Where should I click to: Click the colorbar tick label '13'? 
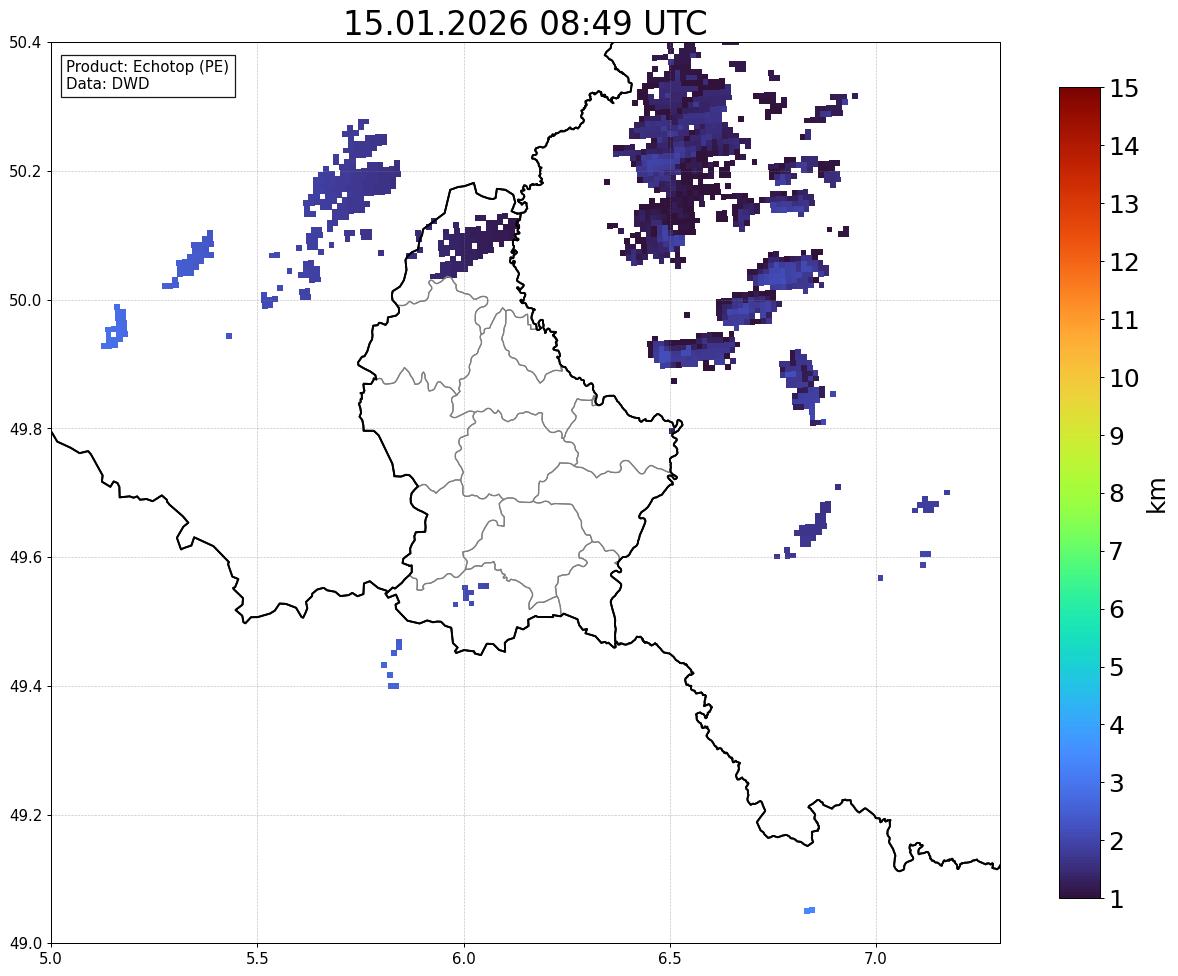click(x=1124, y=204)
